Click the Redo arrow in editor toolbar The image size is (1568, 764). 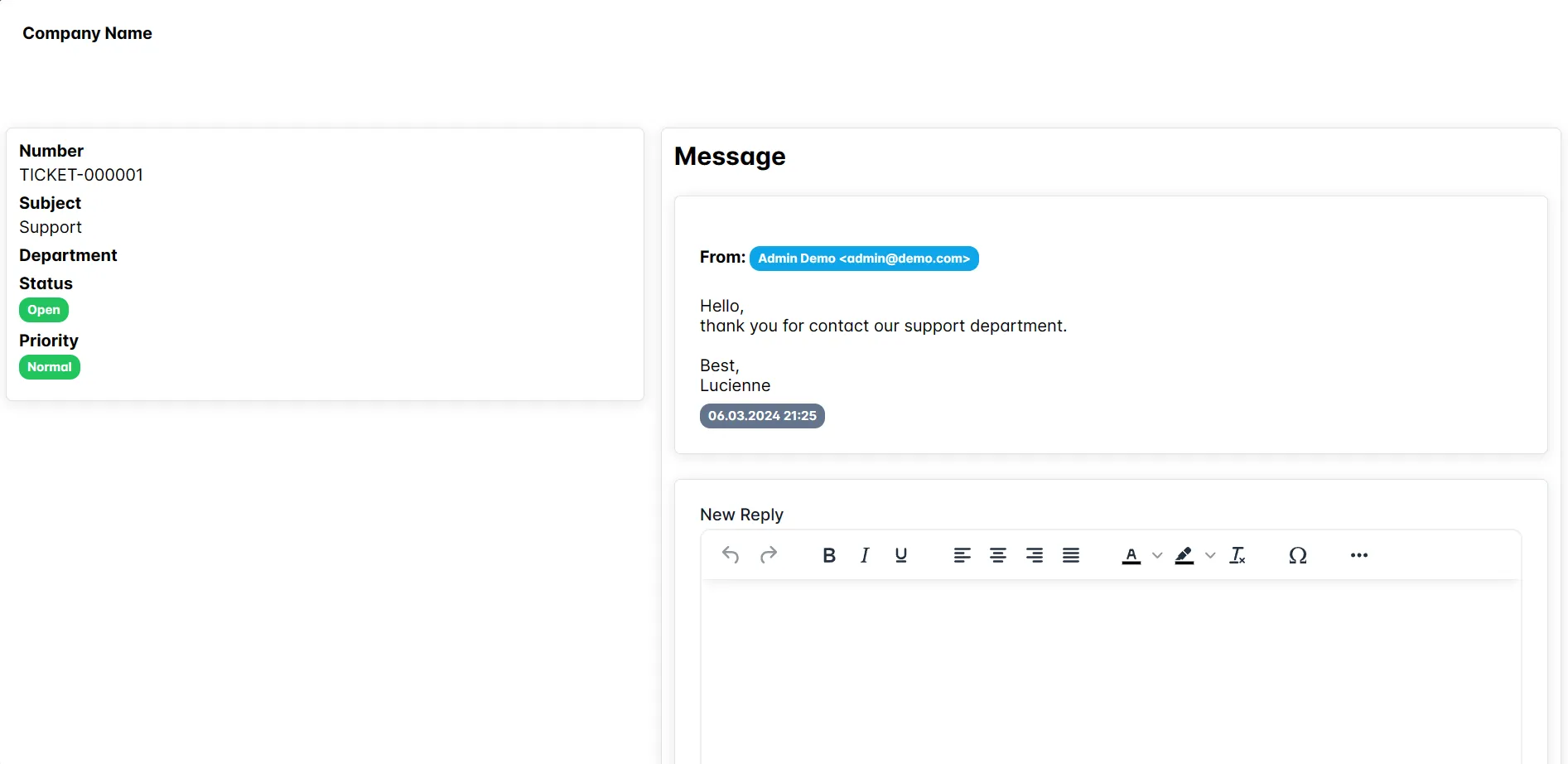(x=769, y=555)
